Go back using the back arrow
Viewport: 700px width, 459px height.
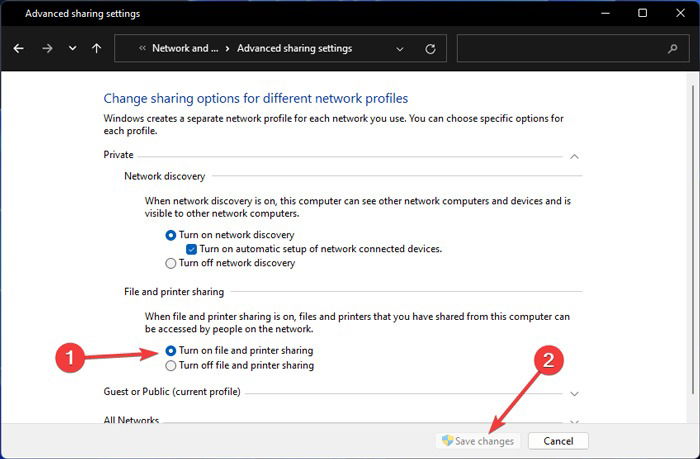[x=18, y=48]
